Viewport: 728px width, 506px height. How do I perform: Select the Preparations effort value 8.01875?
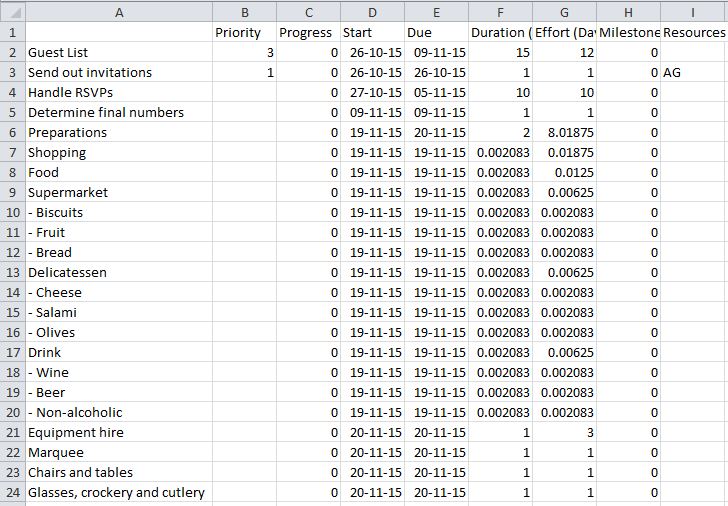tap(566, 132)
